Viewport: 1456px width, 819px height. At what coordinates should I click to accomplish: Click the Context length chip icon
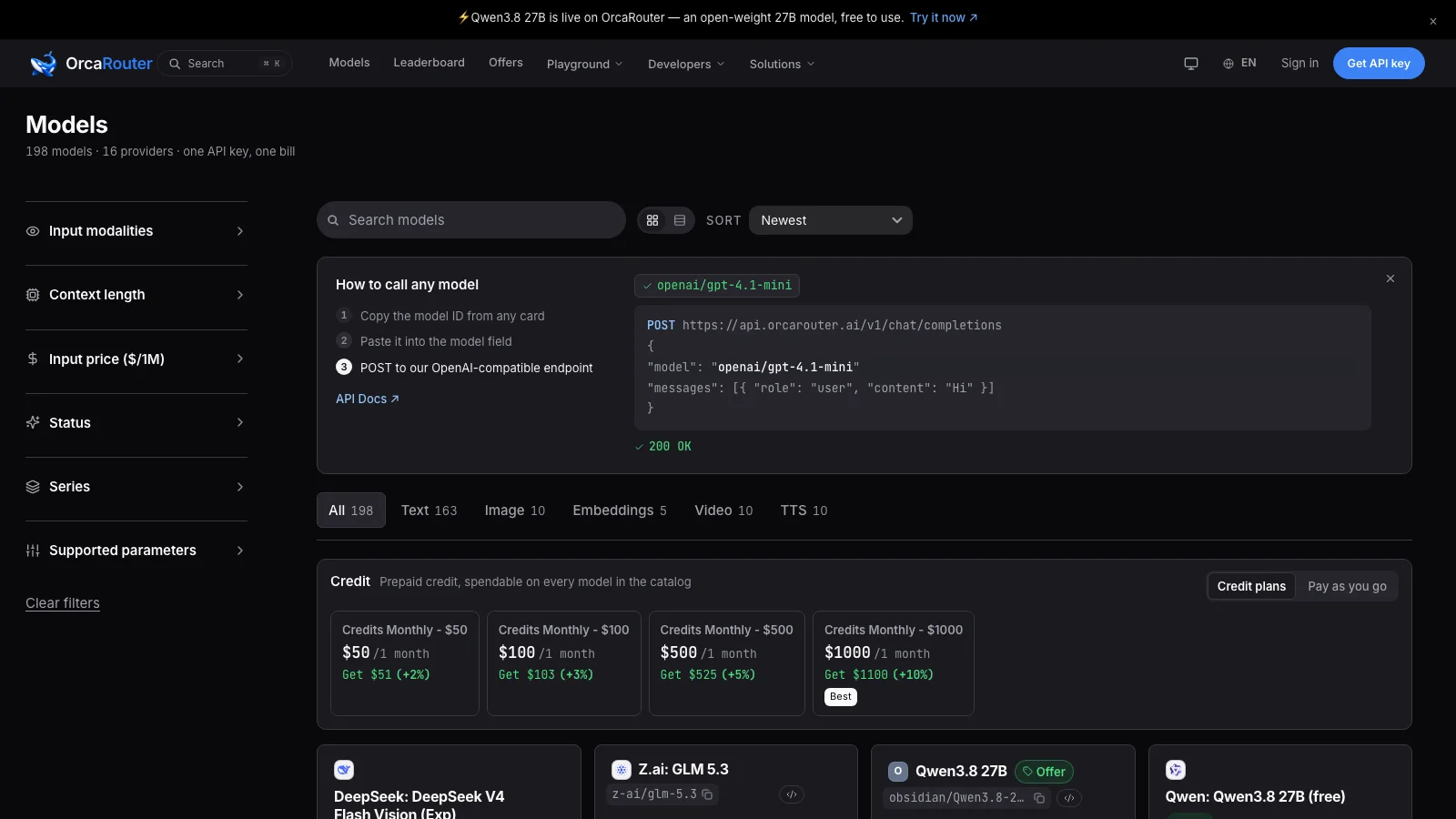click(x=33, y=295)
